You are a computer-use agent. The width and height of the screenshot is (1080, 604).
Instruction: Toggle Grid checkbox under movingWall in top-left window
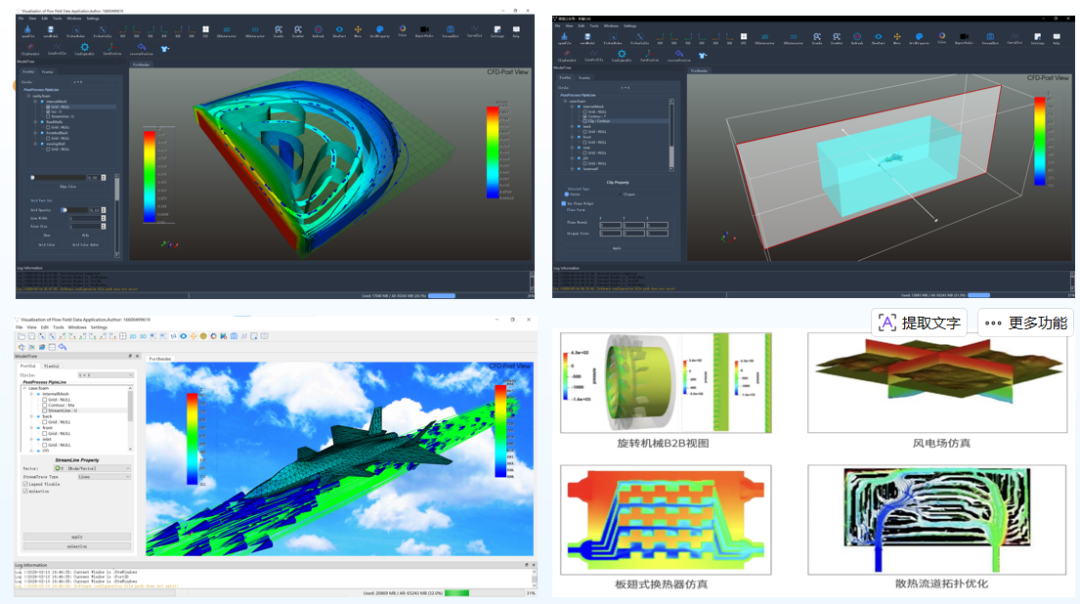click(48, 149)
